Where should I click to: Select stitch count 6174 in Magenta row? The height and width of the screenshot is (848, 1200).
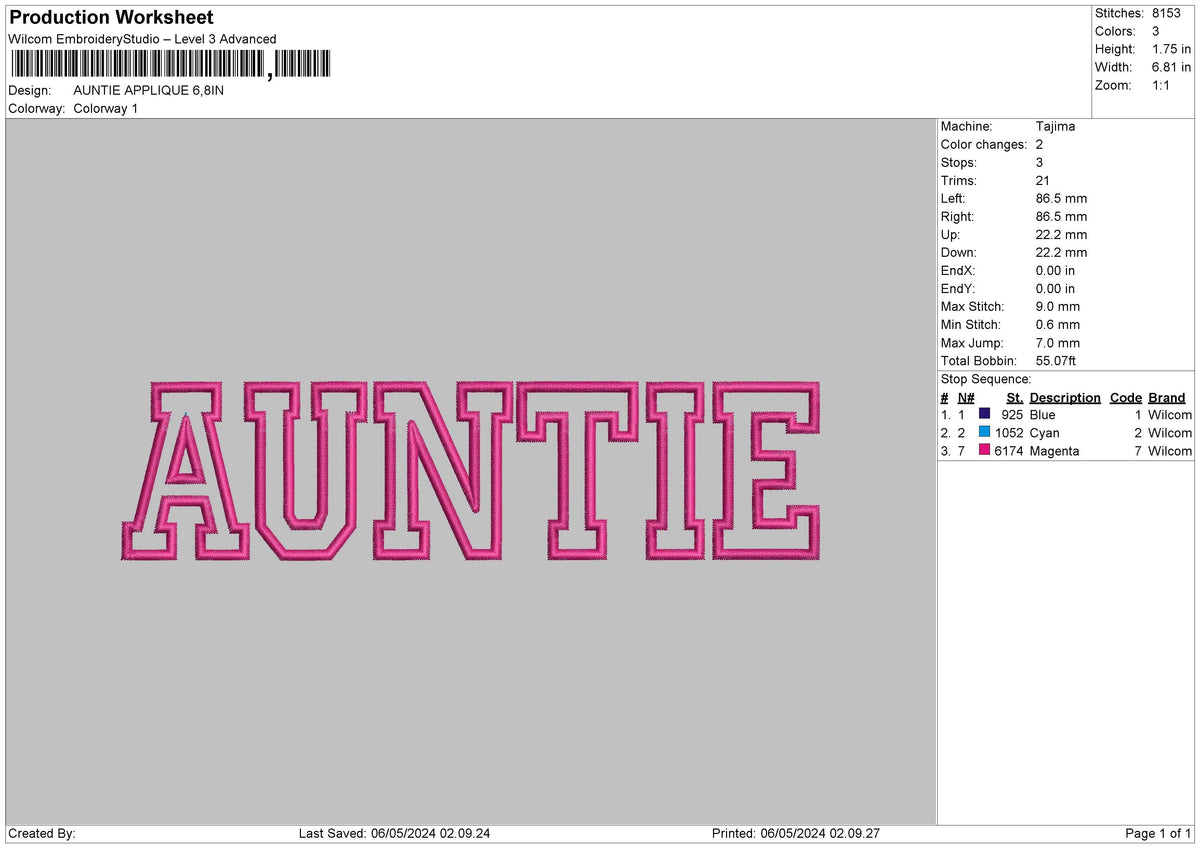1009,451
